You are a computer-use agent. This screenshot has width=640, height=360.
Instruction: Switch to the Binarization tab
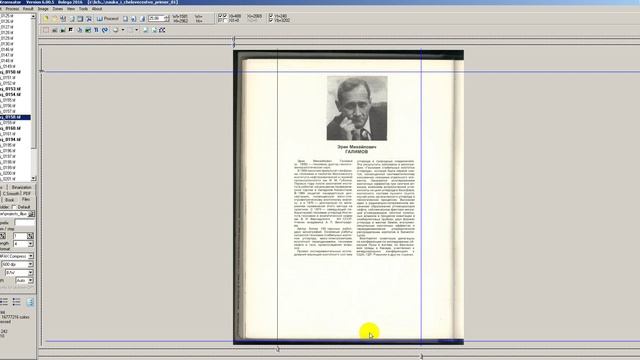tap(22, 187)
